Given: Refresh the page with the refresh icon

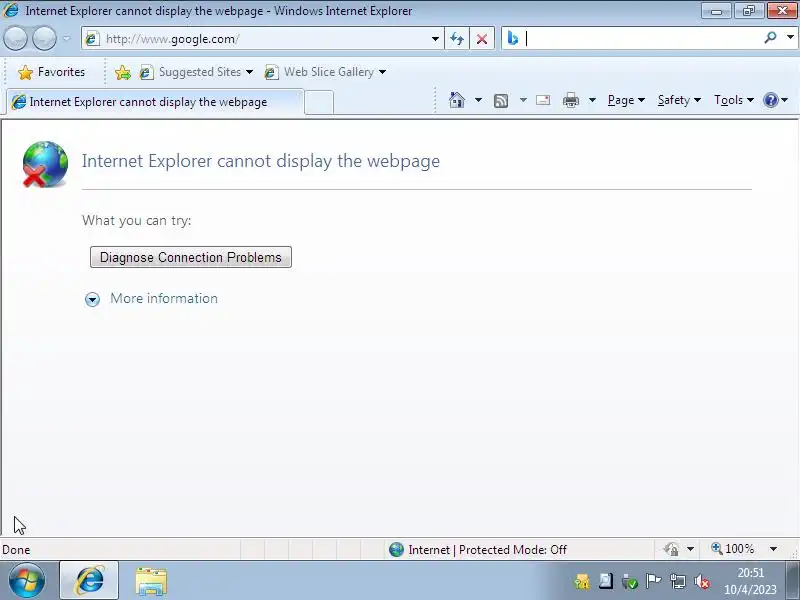Looking at the screenshot, I should click(457, 39).
